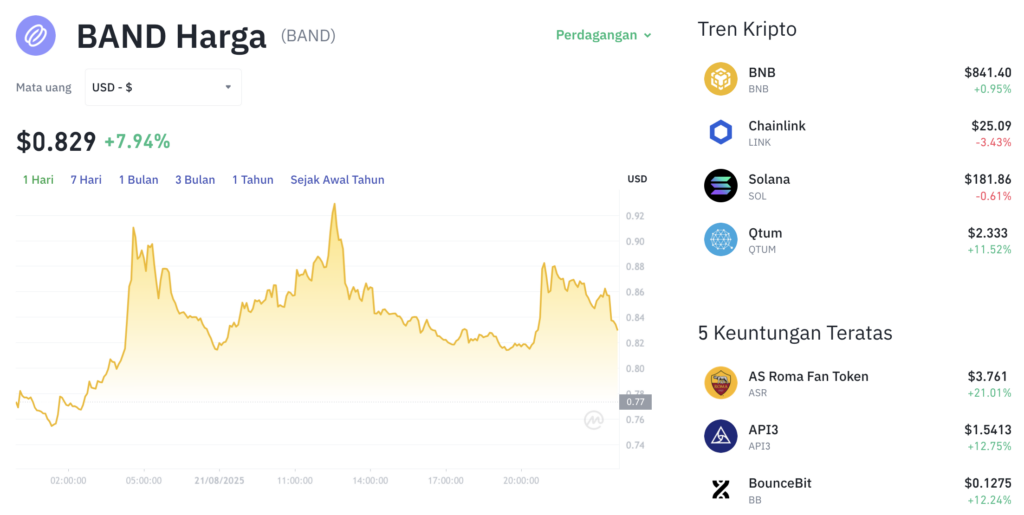1024x515 pixels.
Task: Click the CoinMarketCap watermark on chart
Action: pyautogui.click(x=594, y=421)
